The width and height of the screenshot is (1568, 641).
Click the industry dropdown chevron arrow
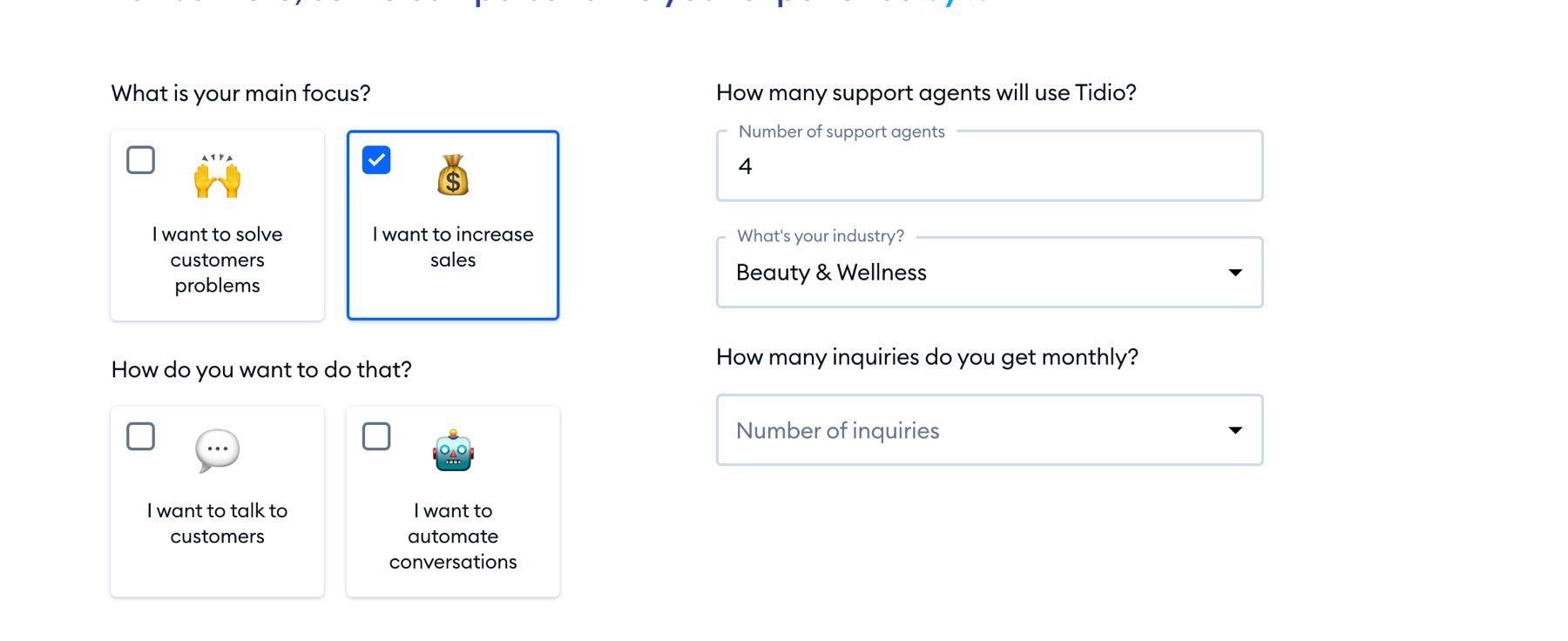click(x=1234, y=272)
